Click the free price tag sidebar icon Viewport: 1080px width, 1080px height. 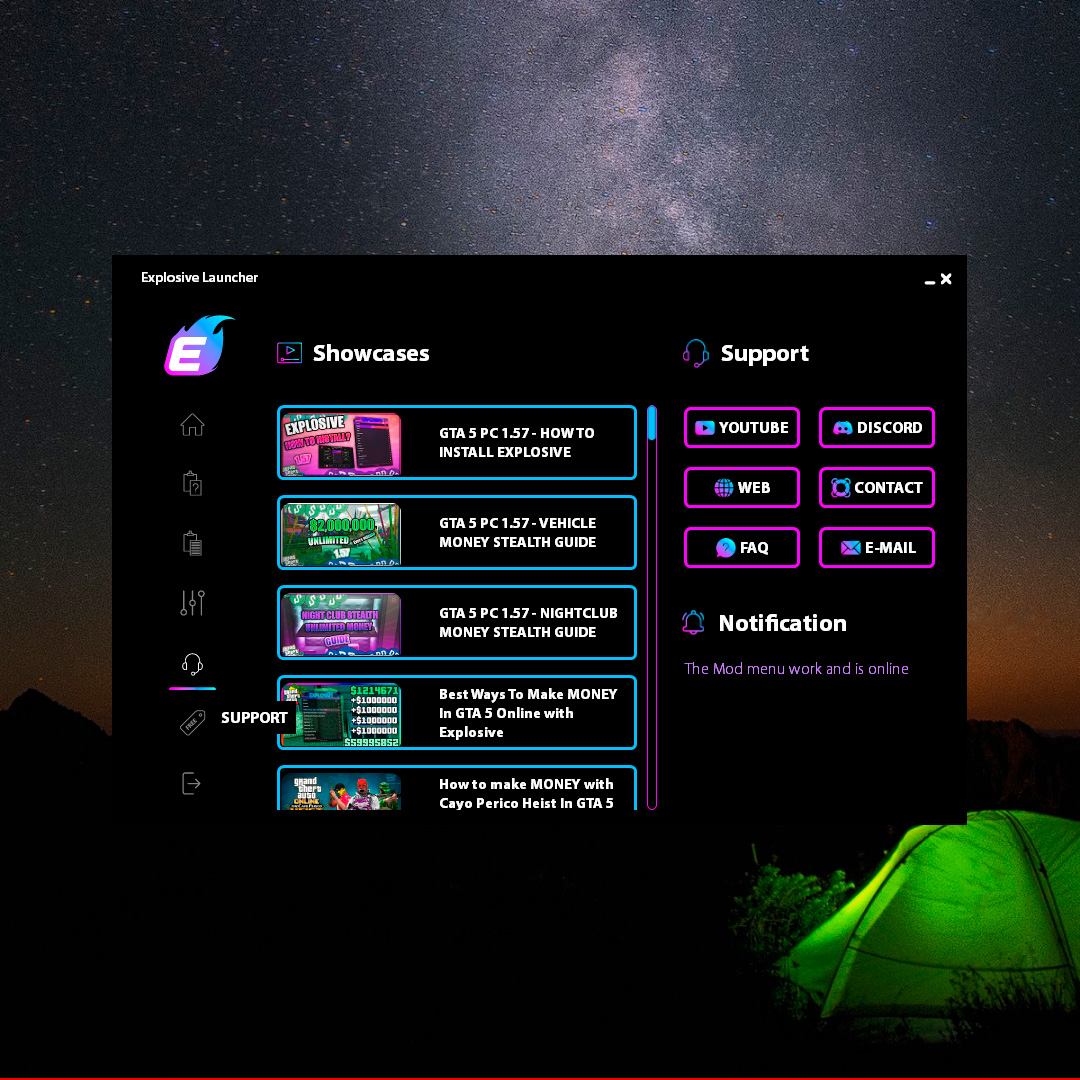click(x=192, y=722)
